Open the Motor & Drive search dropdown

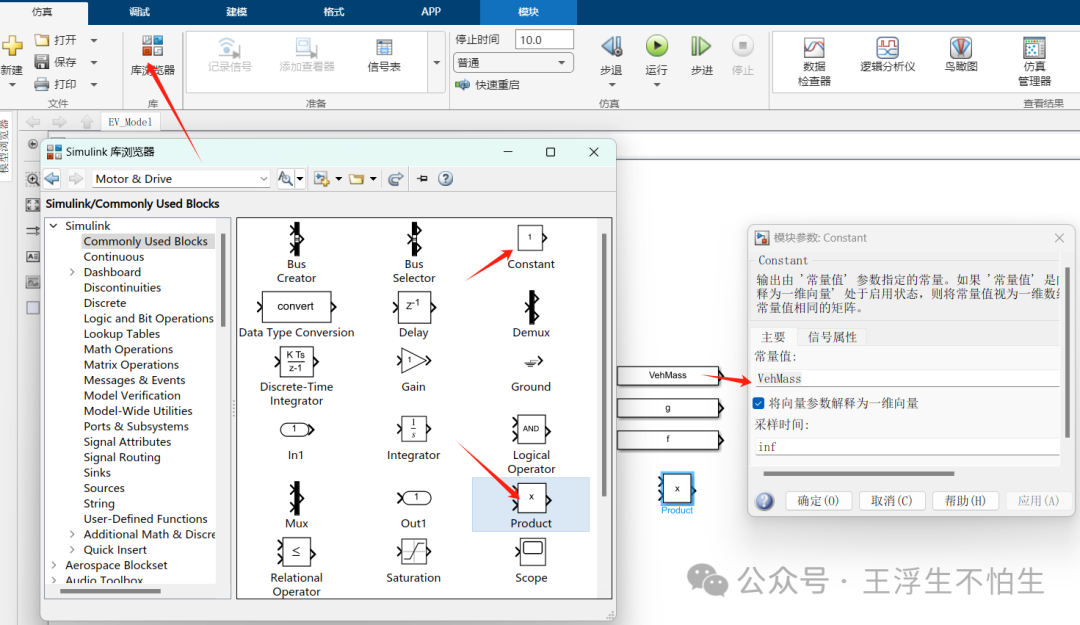pos(264,179)
